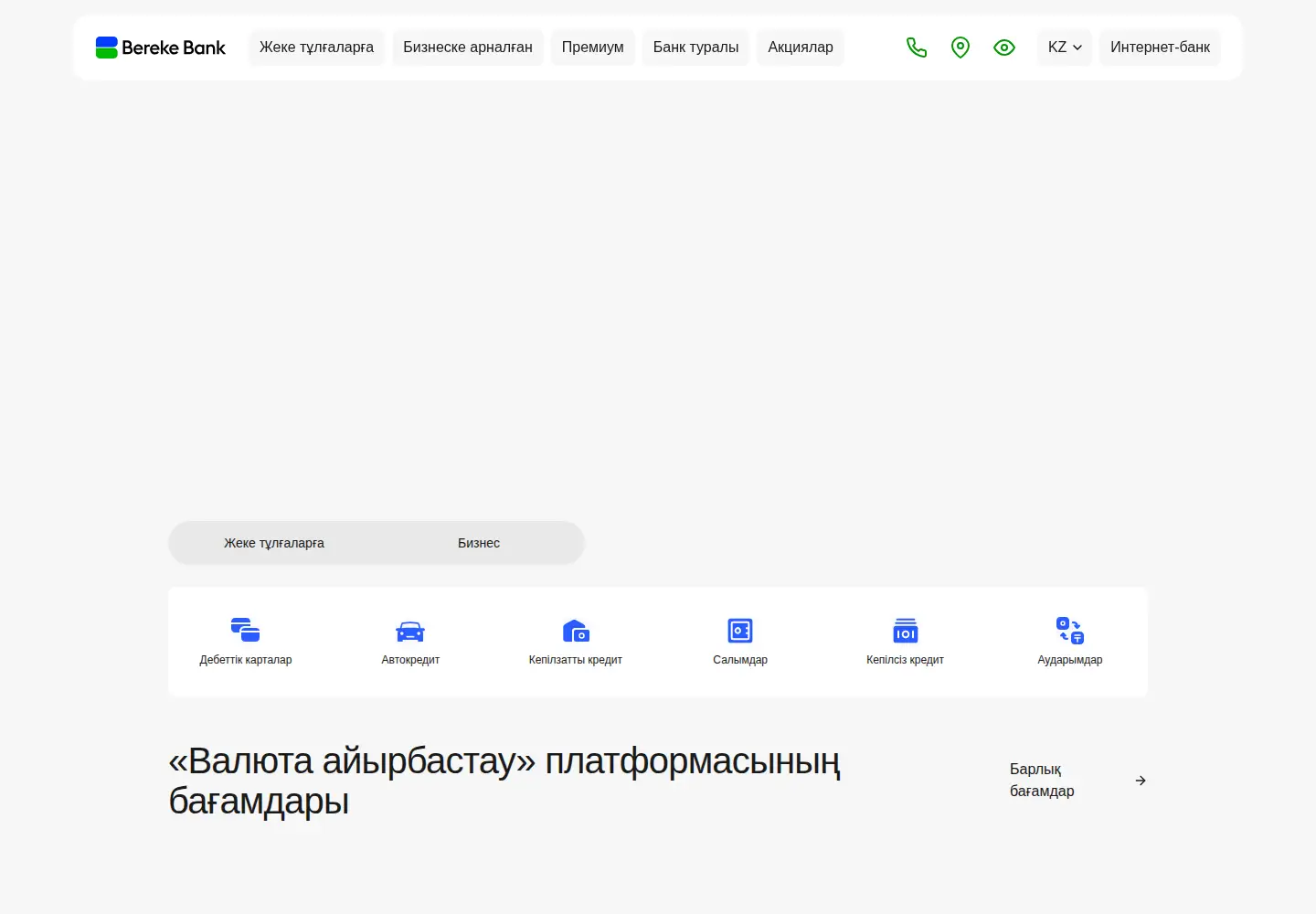Open the phone contact icon

point(917,48)
